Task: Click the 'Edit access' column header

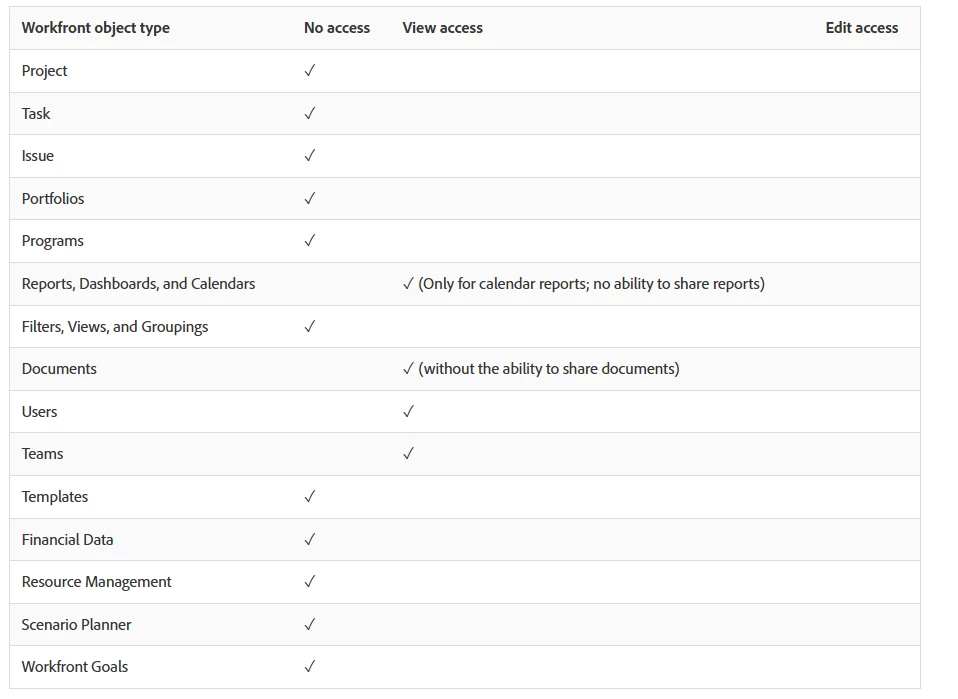Action: (x=862, y=28)
